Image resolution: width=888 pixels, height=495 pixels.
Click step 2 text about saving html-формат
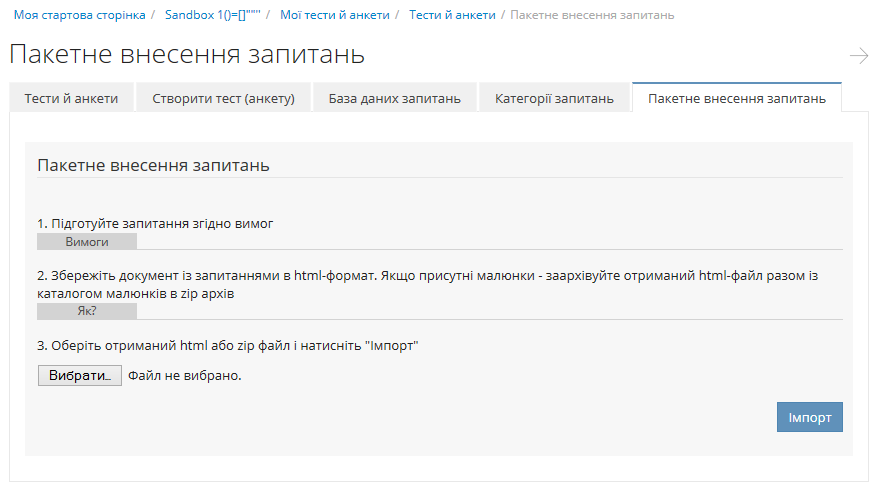click(x=427, y=284)
